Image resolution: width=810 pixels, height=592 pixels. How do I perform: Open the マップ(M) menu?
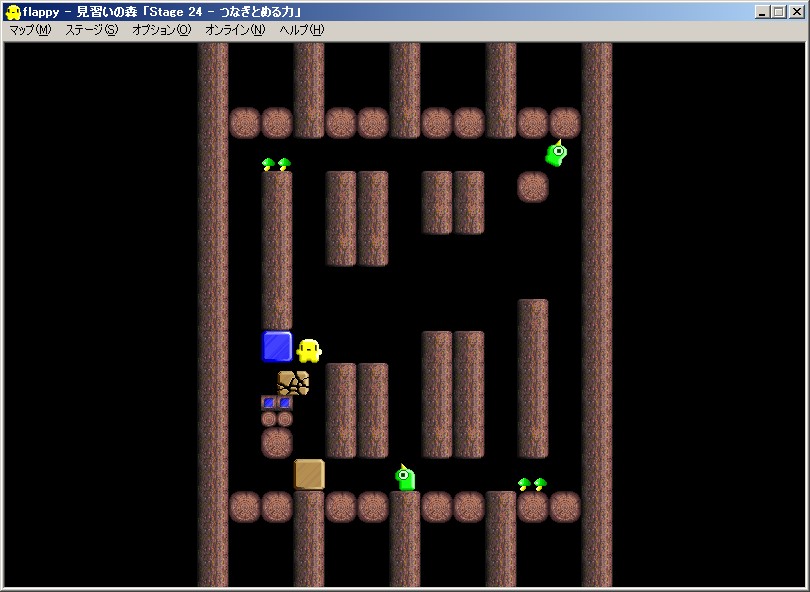(x=30, y=30)
